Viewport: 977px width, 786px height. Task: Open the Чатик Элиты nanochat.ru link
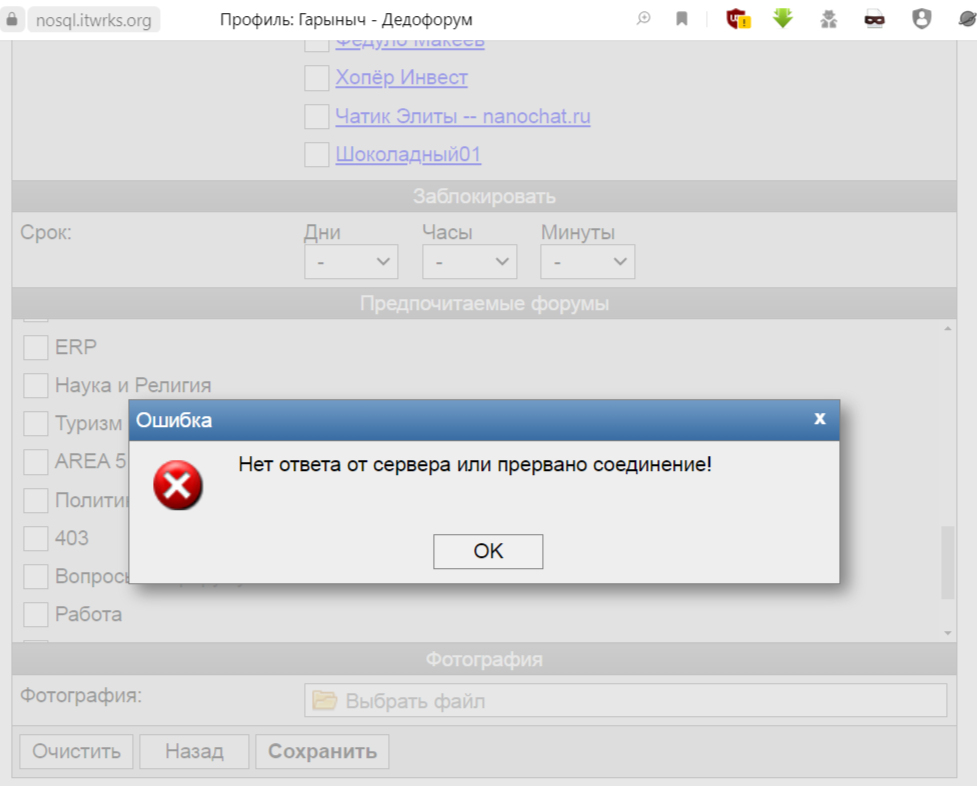point(463,117)
